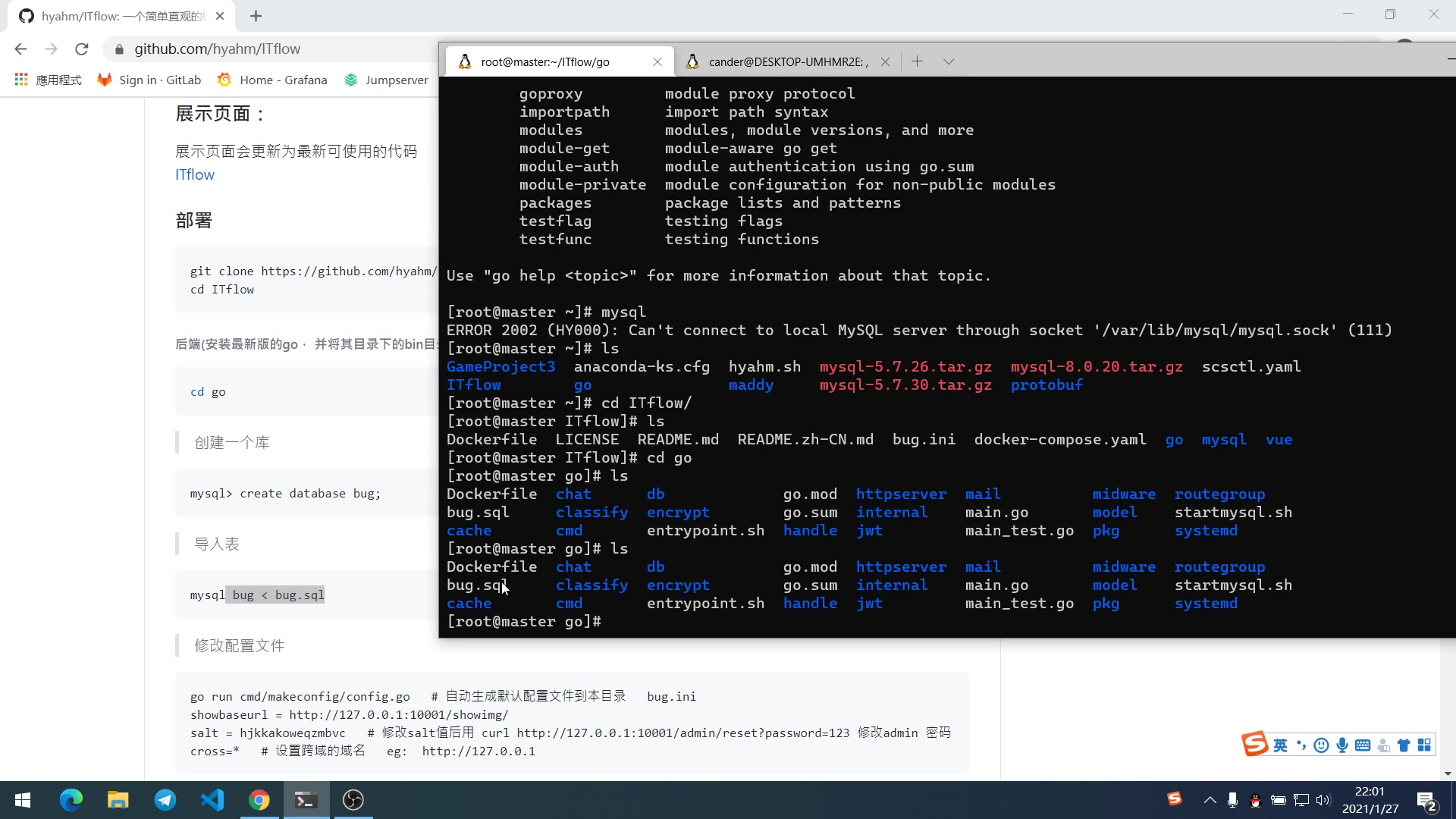Open the Windows Start menu
Viewport: 1456px width, 819px height.
point(23,800)
